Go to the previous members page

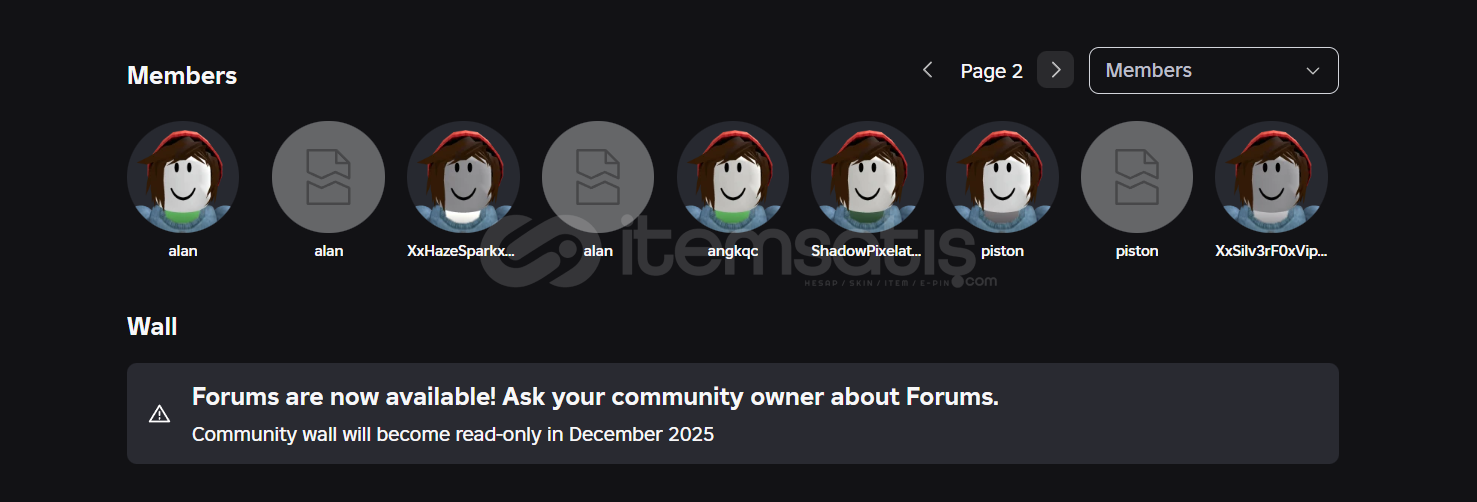927,70
